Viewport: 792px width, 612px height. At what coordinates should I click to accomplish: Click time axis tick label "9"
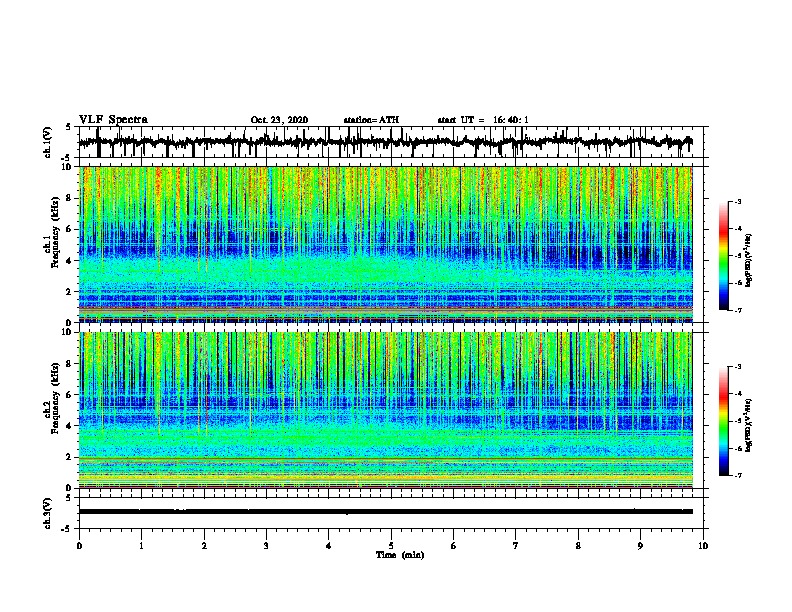tap(640, 546)
